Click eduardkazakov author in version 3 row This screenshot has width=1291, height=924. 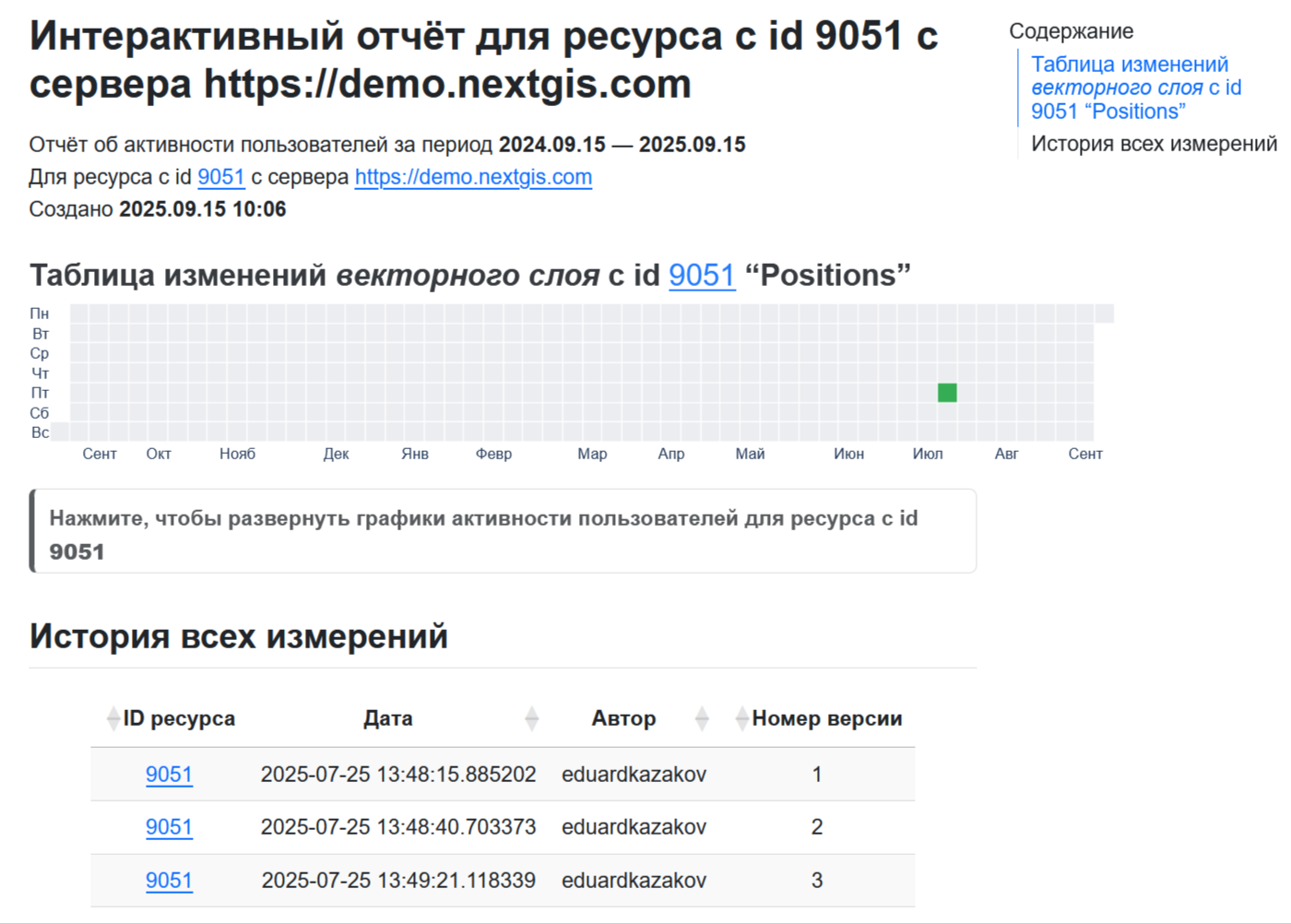(x=634, y=881)
